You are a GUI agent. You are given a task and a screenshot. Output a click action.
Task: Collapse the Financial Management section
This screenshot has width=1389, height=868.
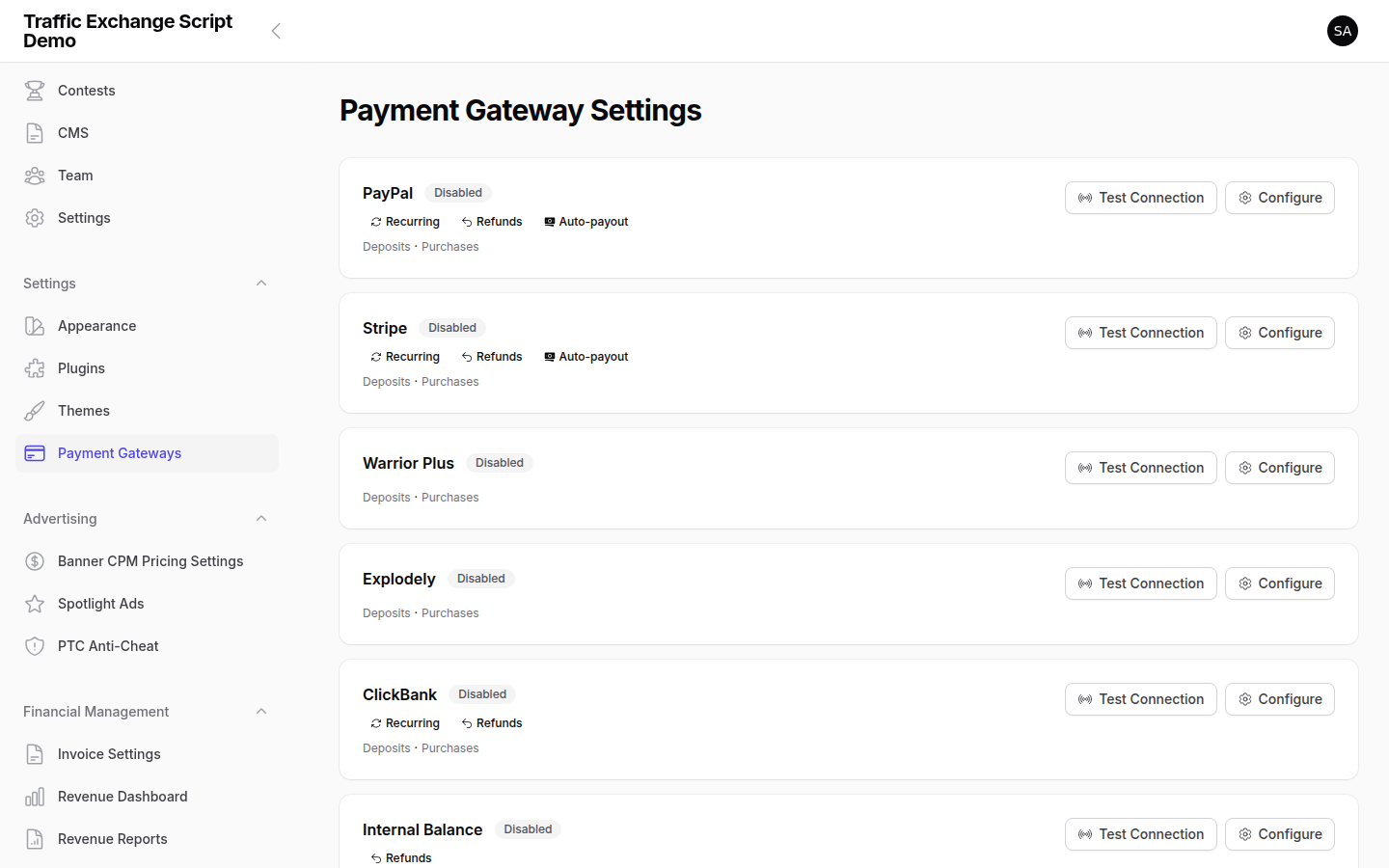pyautogui.click(x=261, y=711)
